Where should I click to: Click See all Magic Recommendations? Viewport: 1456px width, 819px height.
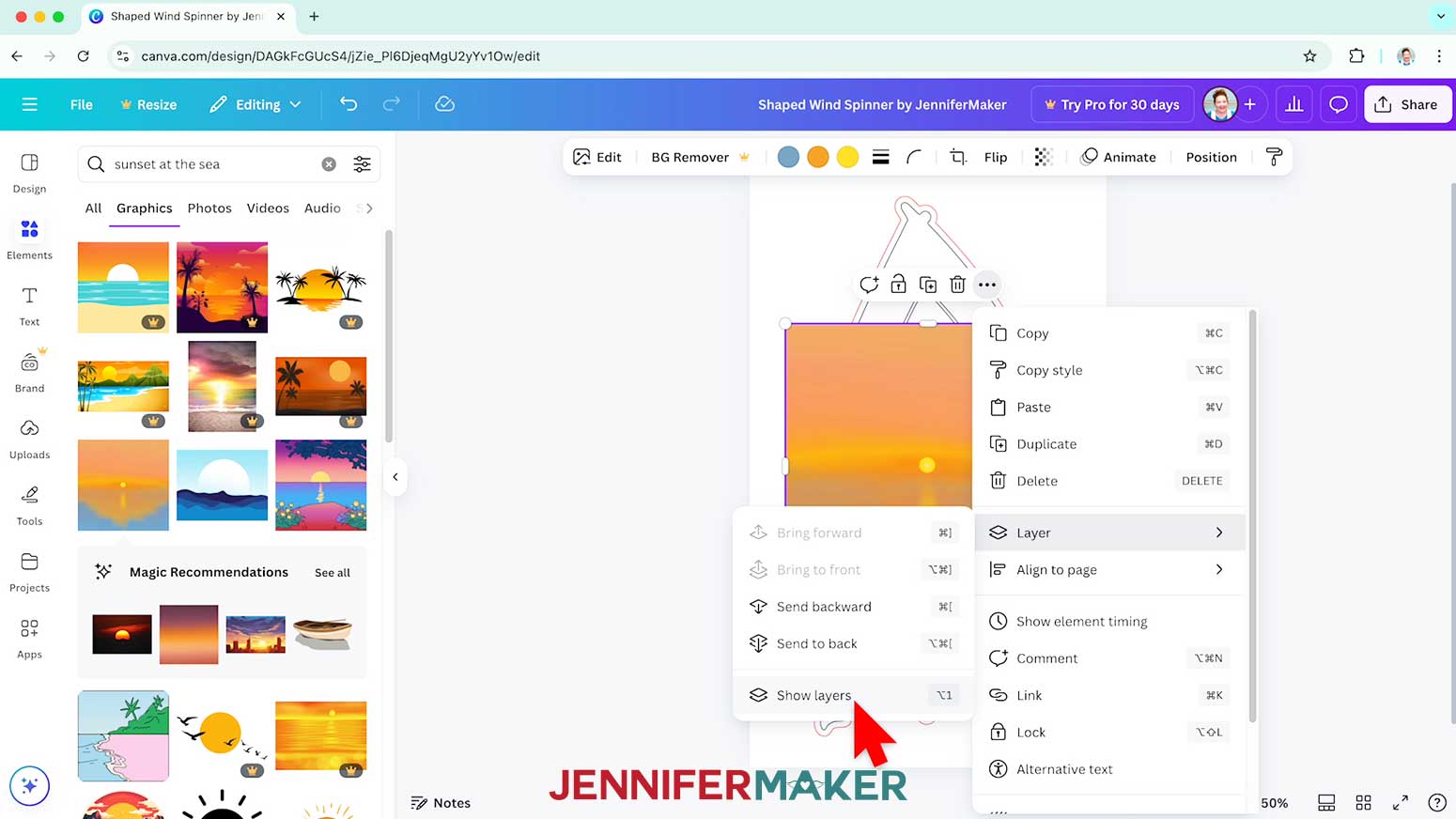333,573
